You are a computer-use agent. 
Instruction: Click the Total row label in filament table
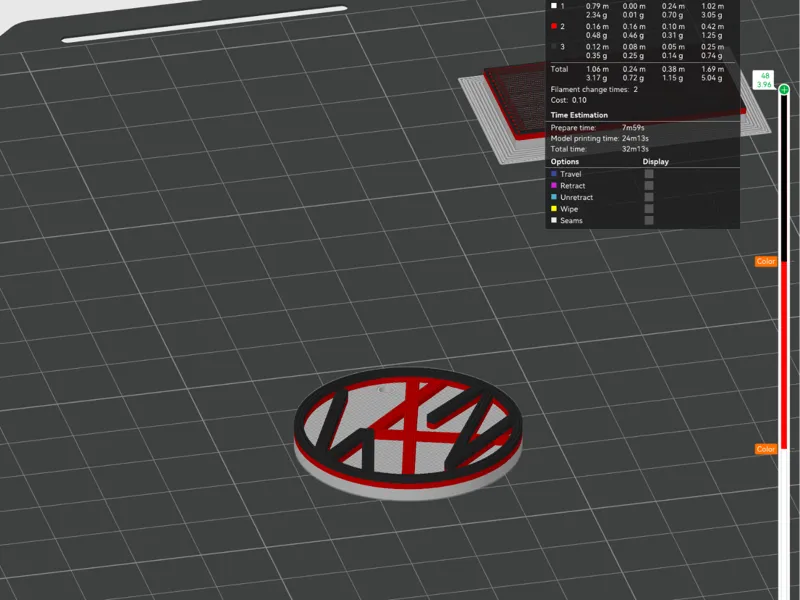tap(559, 69)
